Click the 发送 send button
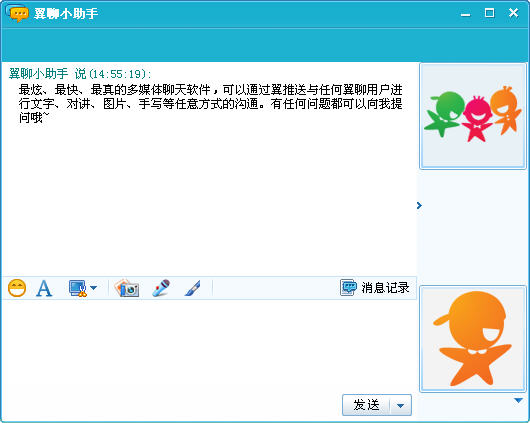The width and height of the screenshot is (530, 423). [366, 405]
